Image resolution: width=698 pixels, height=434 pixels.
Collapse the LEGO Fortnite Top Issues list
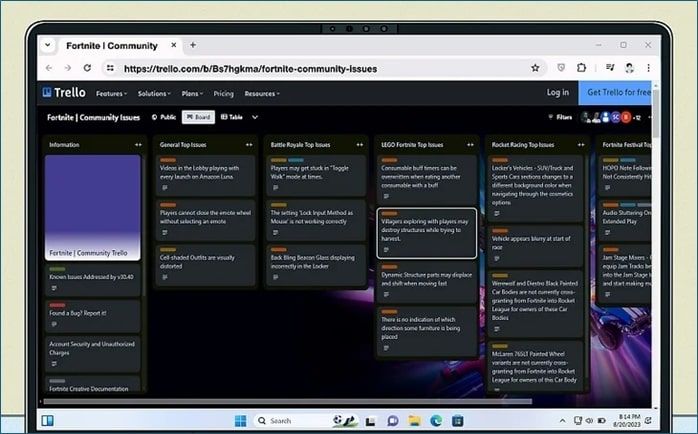[x=470, y=145]
